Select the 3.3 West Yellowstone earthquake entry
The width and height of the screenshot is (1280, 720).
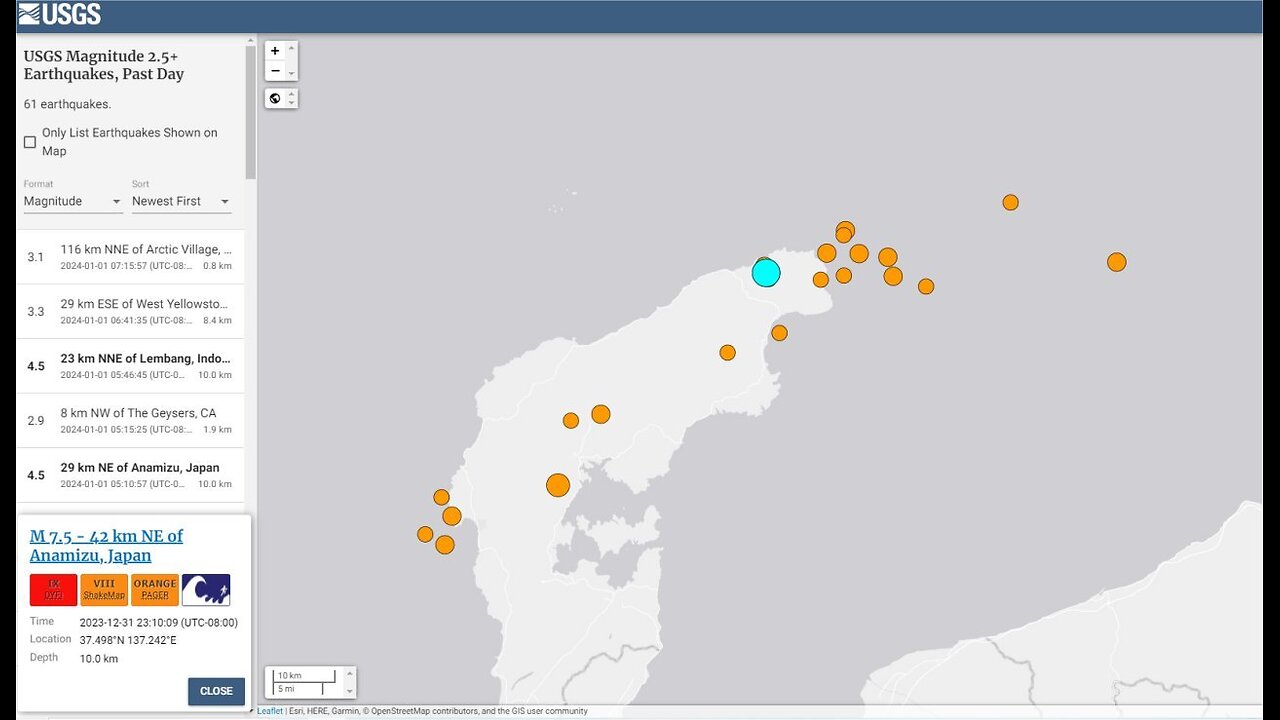click(x=130, y=311)
